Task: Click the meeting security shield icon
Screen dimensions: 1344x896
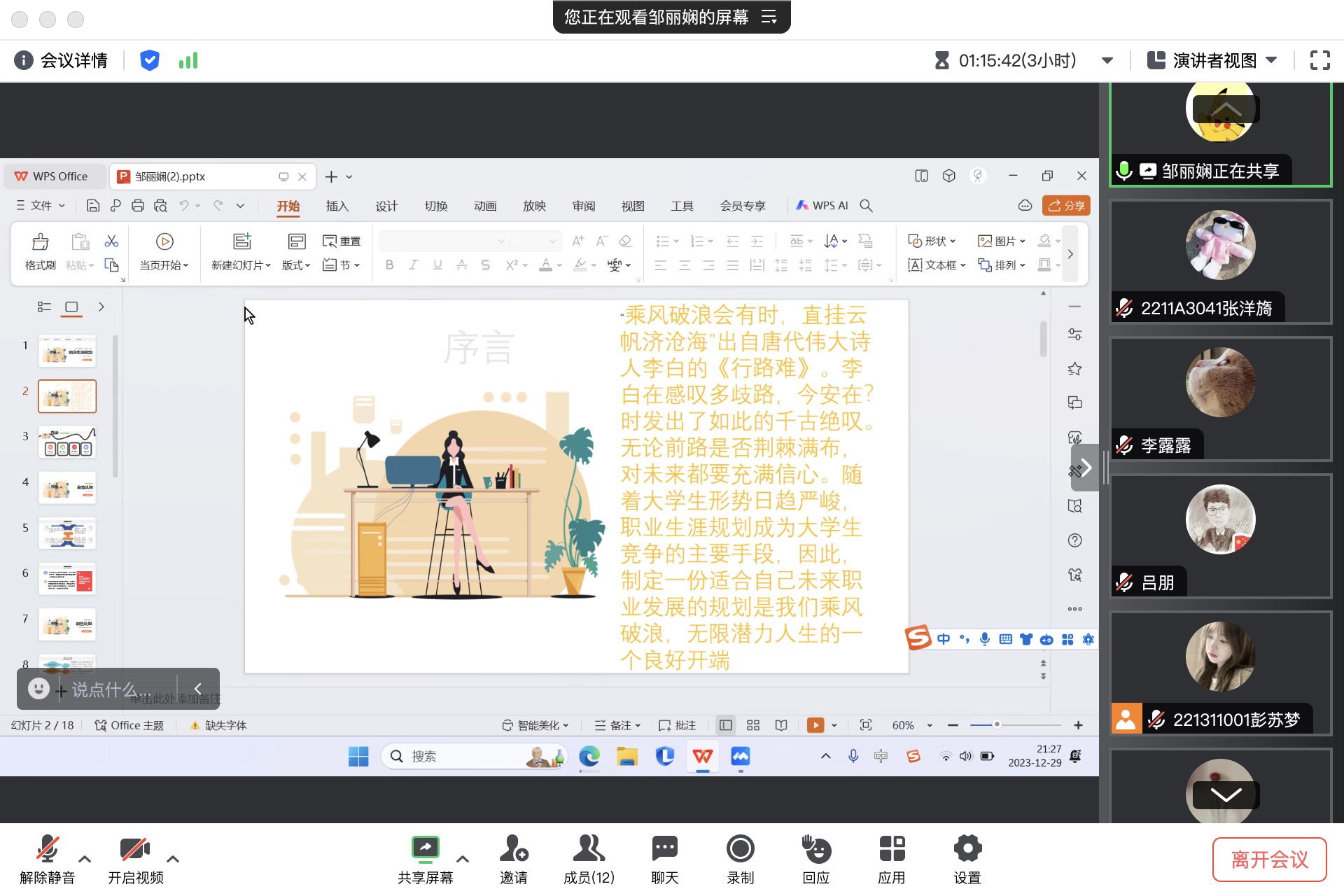Action: (149, 61)
